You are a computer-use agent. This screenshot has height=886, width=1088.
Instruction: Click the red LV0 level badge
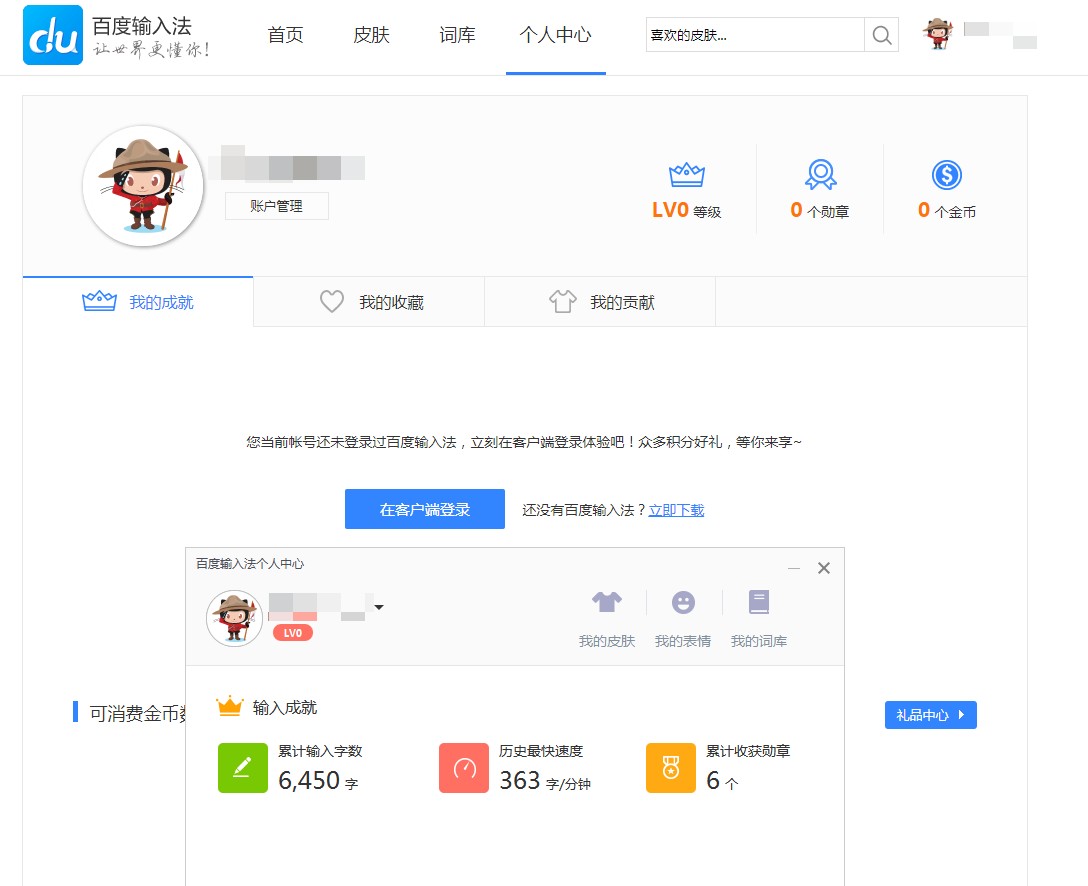point(293,633)
